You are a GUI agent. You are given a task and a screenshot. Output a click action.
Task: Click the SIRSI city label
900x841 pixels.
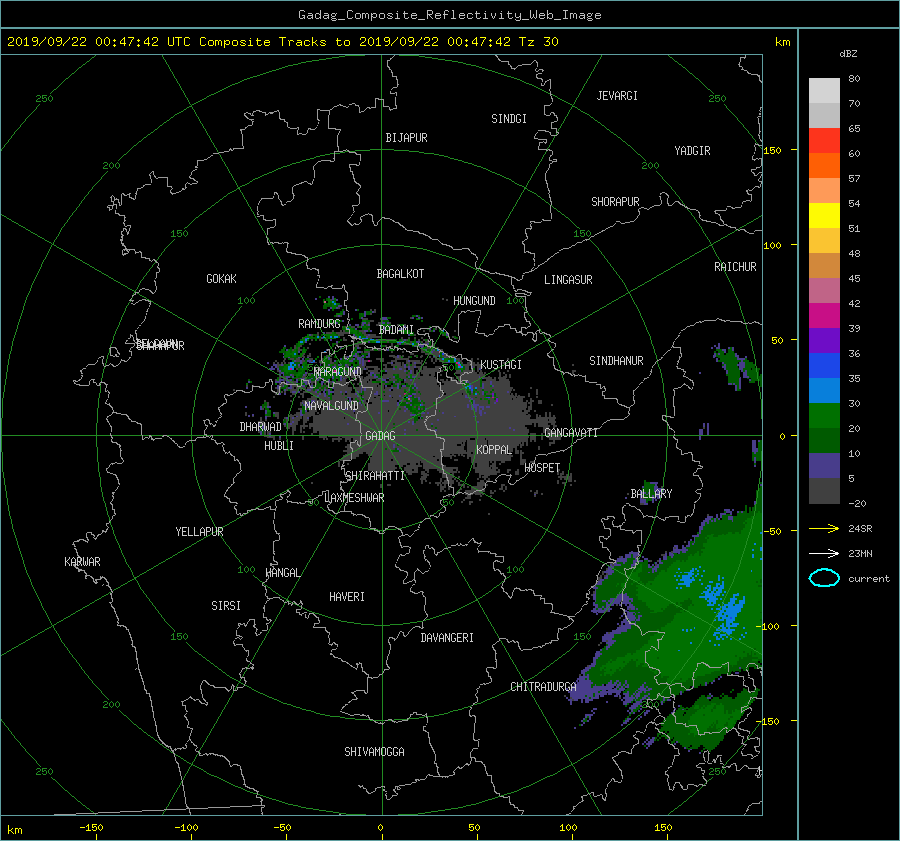[x=226, y=606]
